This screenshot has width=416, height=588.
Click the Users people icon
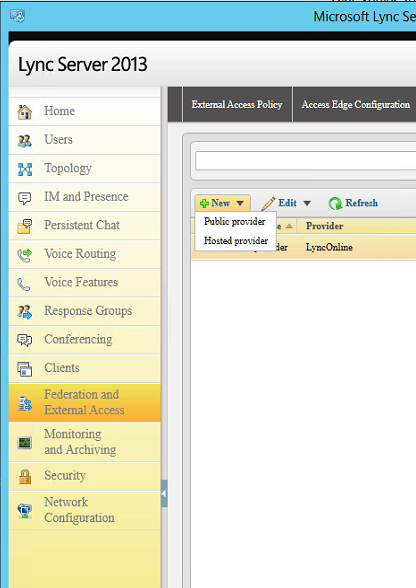24,141
